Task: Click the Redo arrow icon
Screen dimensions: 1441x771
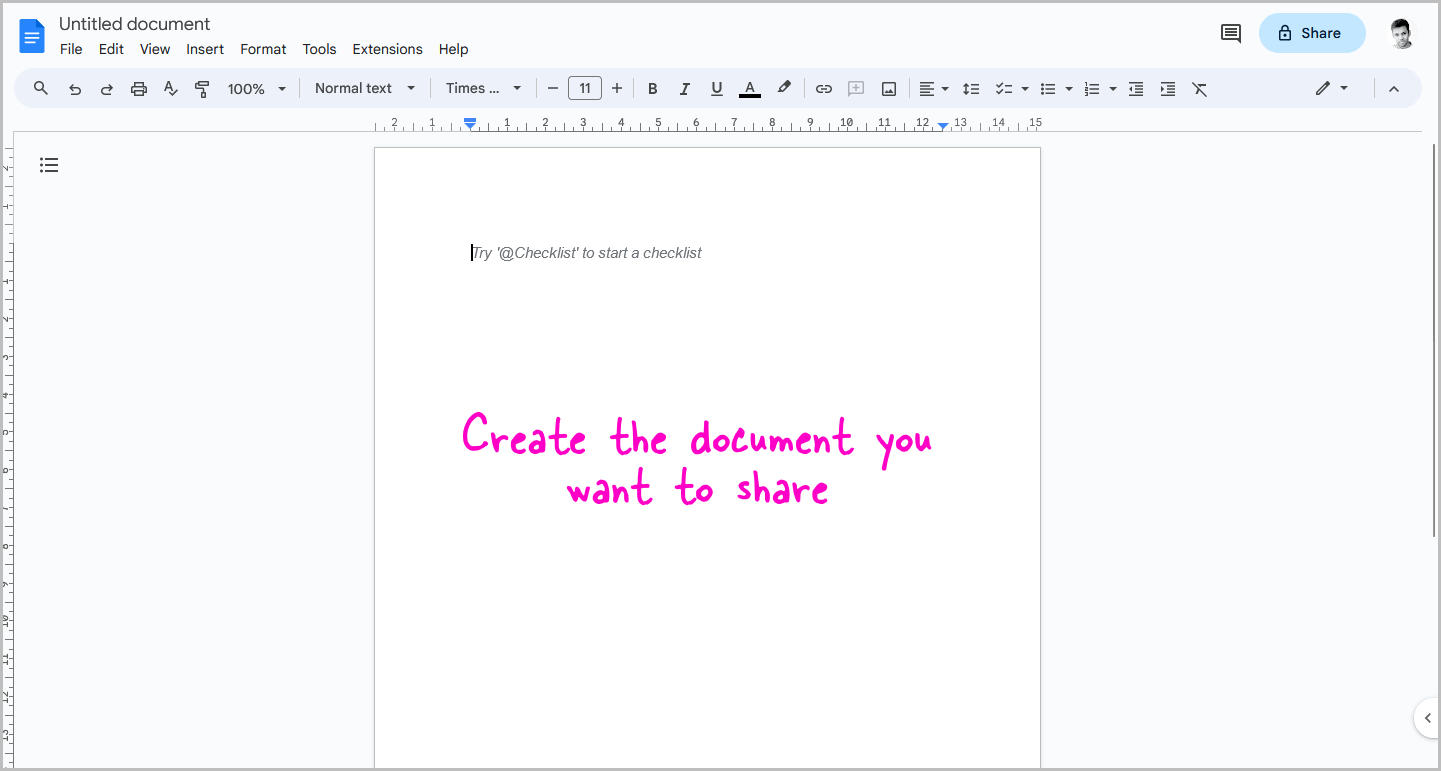Action: (x=107, y=89)
